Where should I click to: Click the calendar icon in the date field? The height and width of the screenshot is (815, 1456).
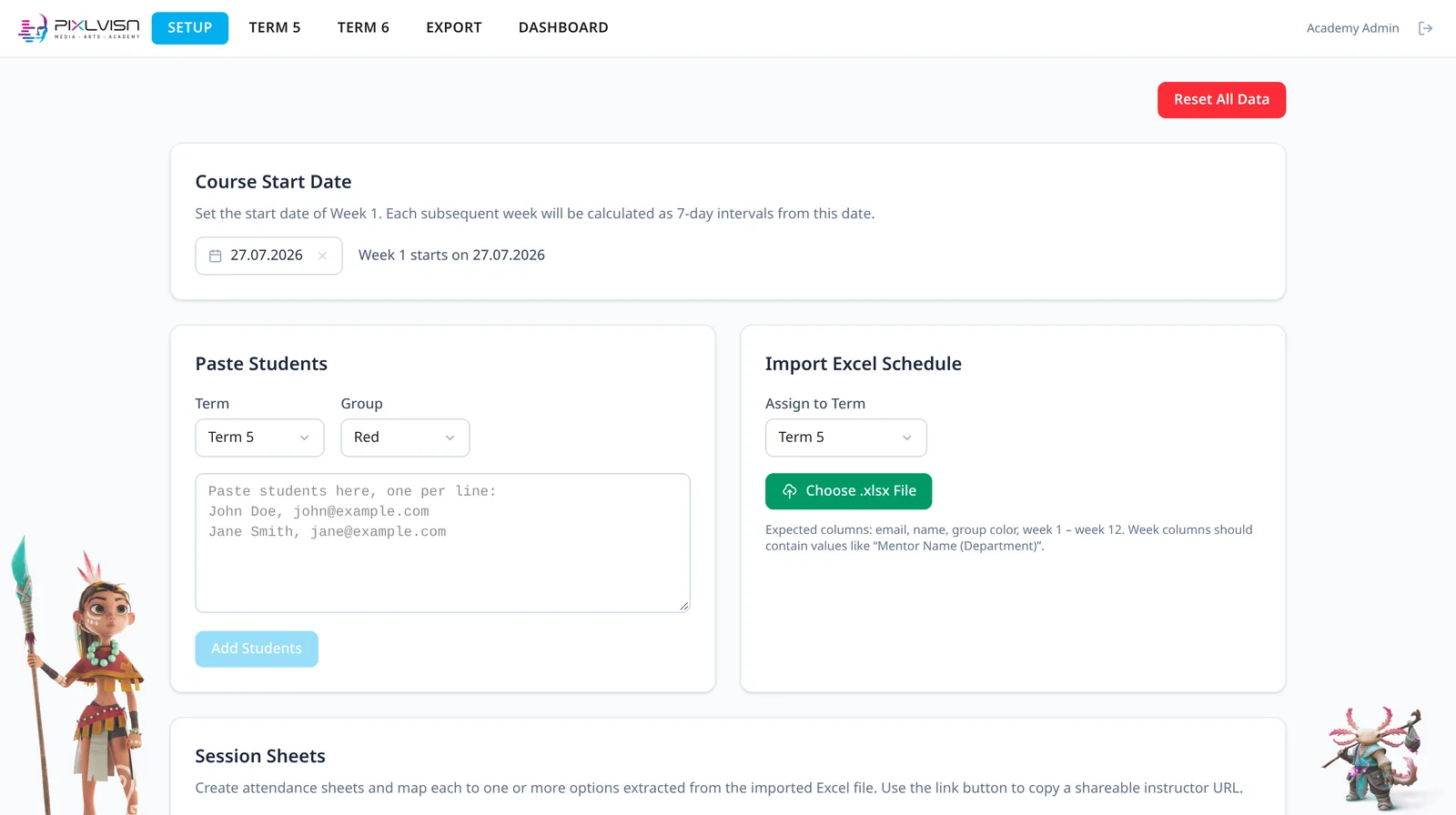coord(216,256)
